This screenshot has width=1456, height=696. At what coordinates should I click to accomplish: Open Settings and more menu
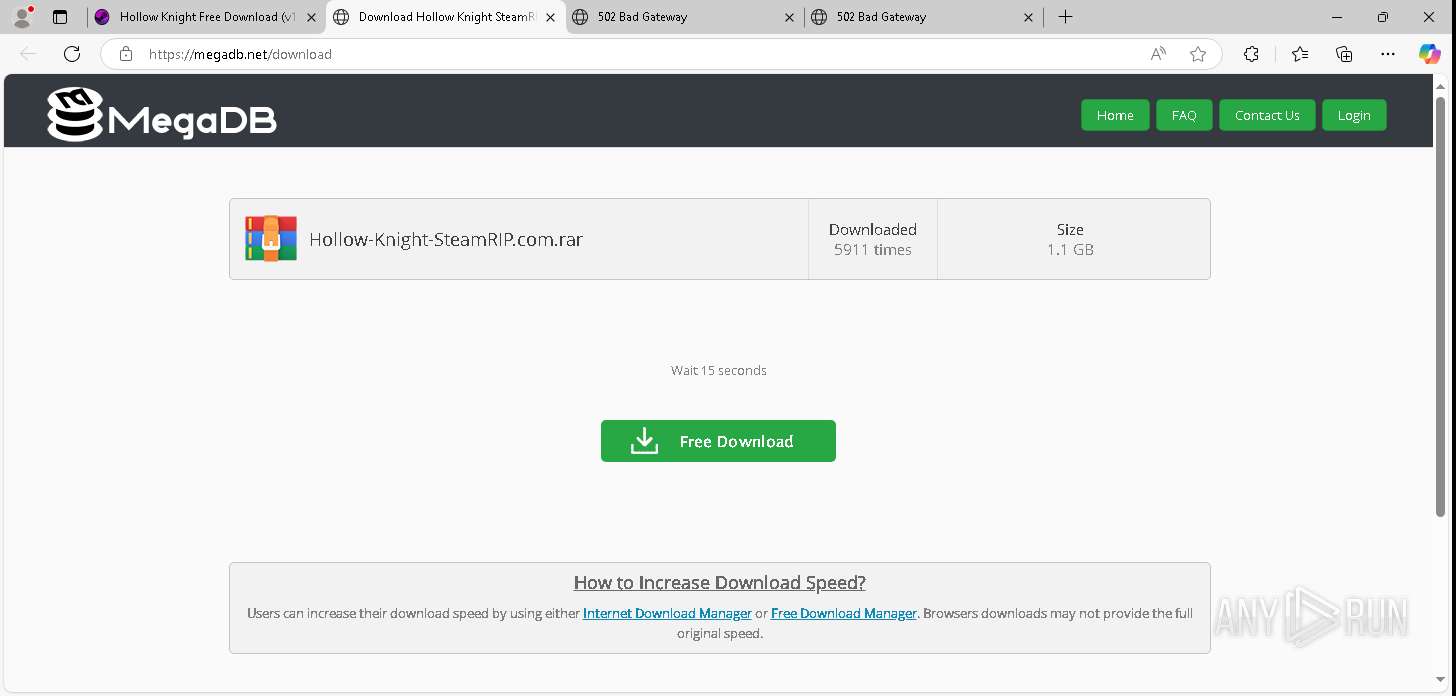coord(1388,54)
